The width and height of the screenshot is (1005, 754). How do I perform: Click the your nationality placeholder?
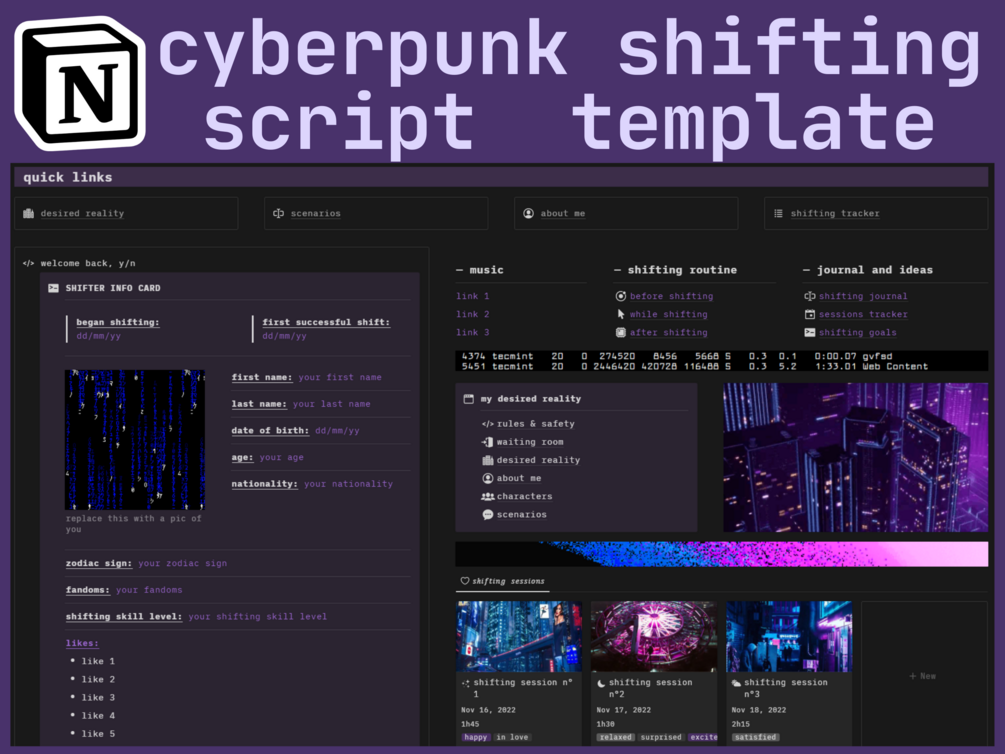pyautogui.click(x=348, y=484)
